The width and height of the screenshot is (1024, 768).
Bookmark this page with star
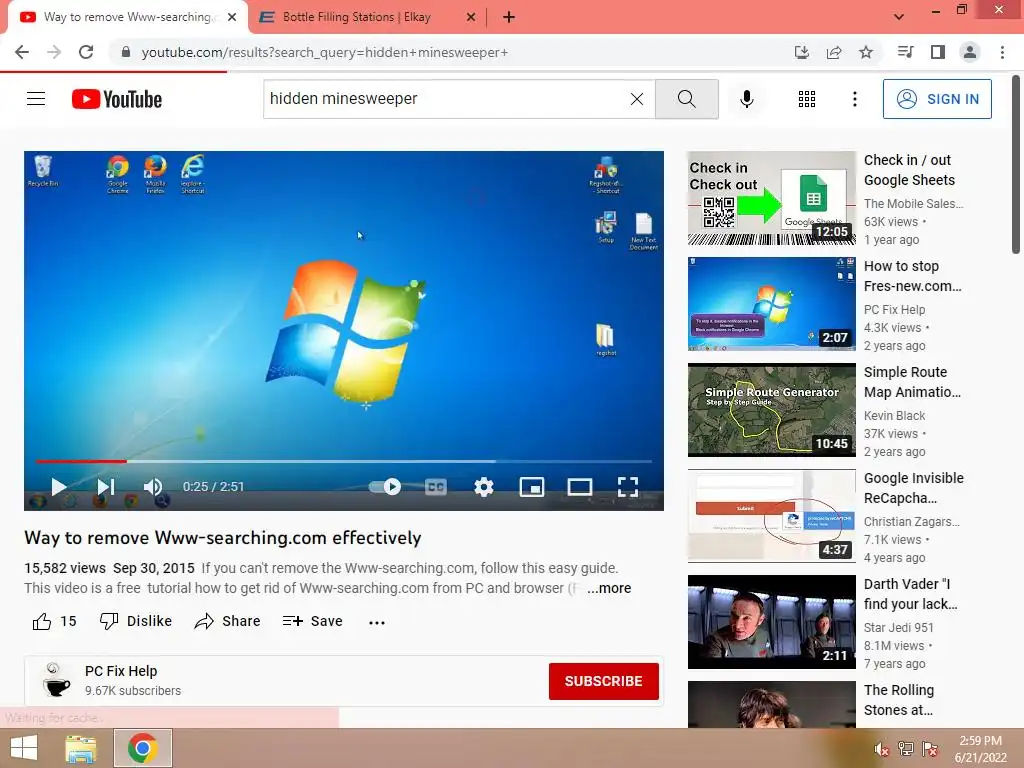tap(866, 52)
